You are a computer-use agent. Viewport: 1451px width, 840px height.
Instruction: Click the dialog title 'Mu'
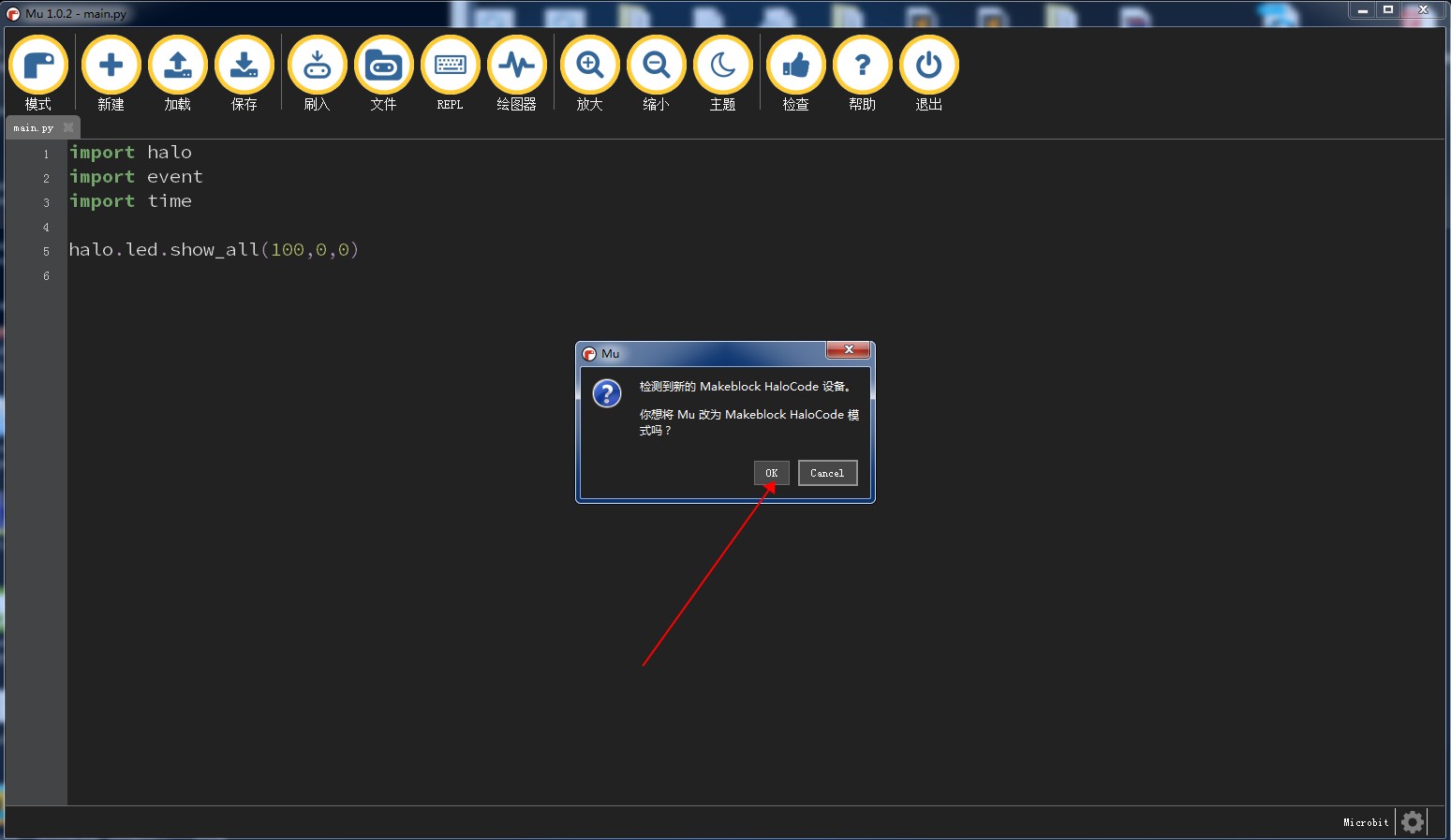[611, 354]
